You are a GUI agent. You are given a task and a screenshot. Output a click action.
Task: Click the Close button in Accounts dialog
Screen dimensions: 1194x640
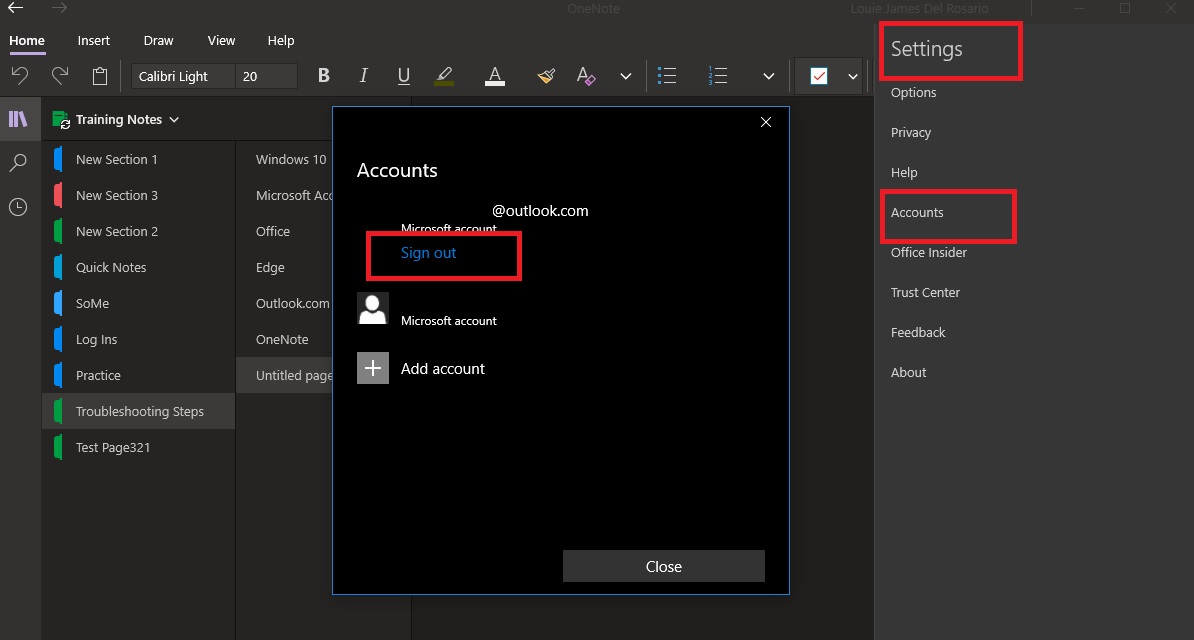663,566
